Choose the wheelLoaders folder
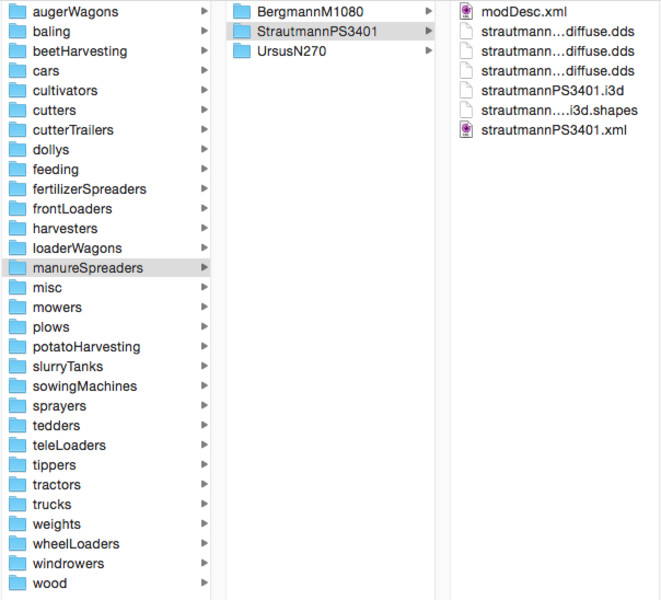 click(75, 544)
